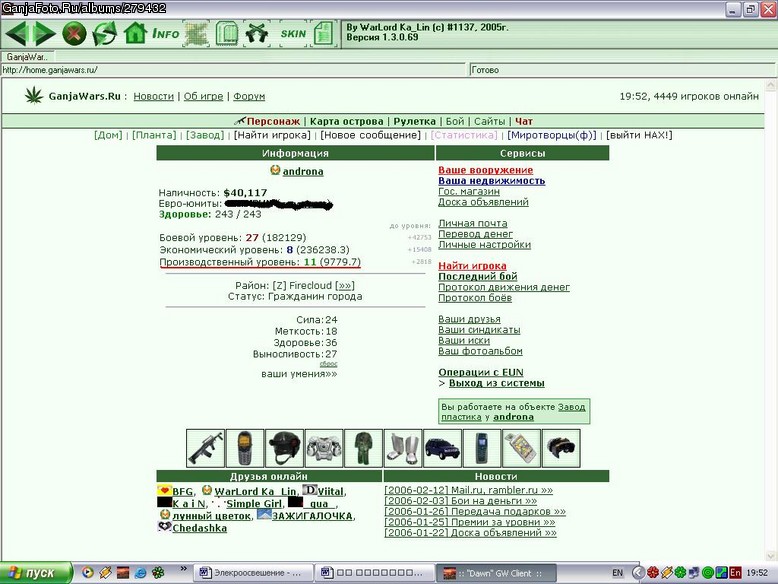Click the black helmet item thumbnail

(x=284, y=449)
